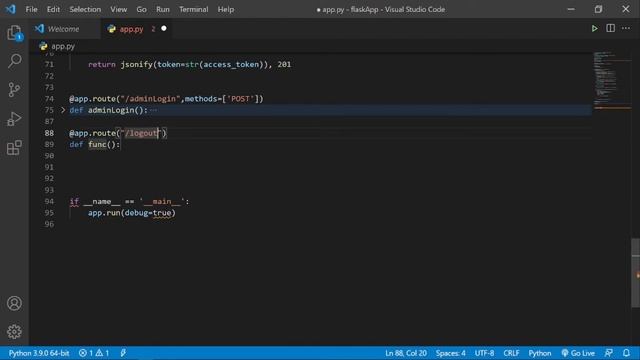This screenshot has height=360, width=640.
Task: Open the Accounts menu icon
Action: [14, 303]
